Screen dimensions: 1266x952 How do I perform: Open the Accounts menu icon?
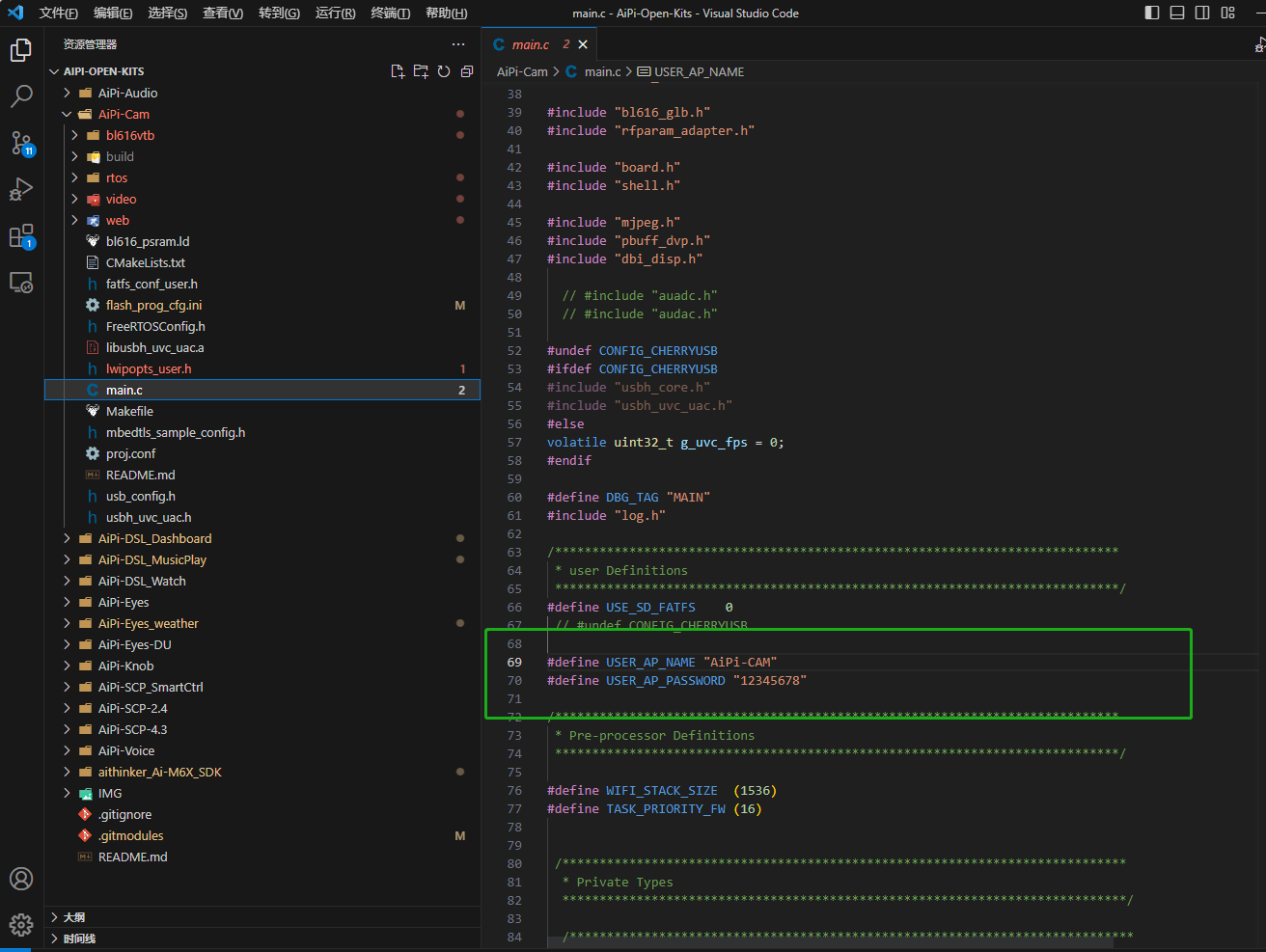[21, 879]
